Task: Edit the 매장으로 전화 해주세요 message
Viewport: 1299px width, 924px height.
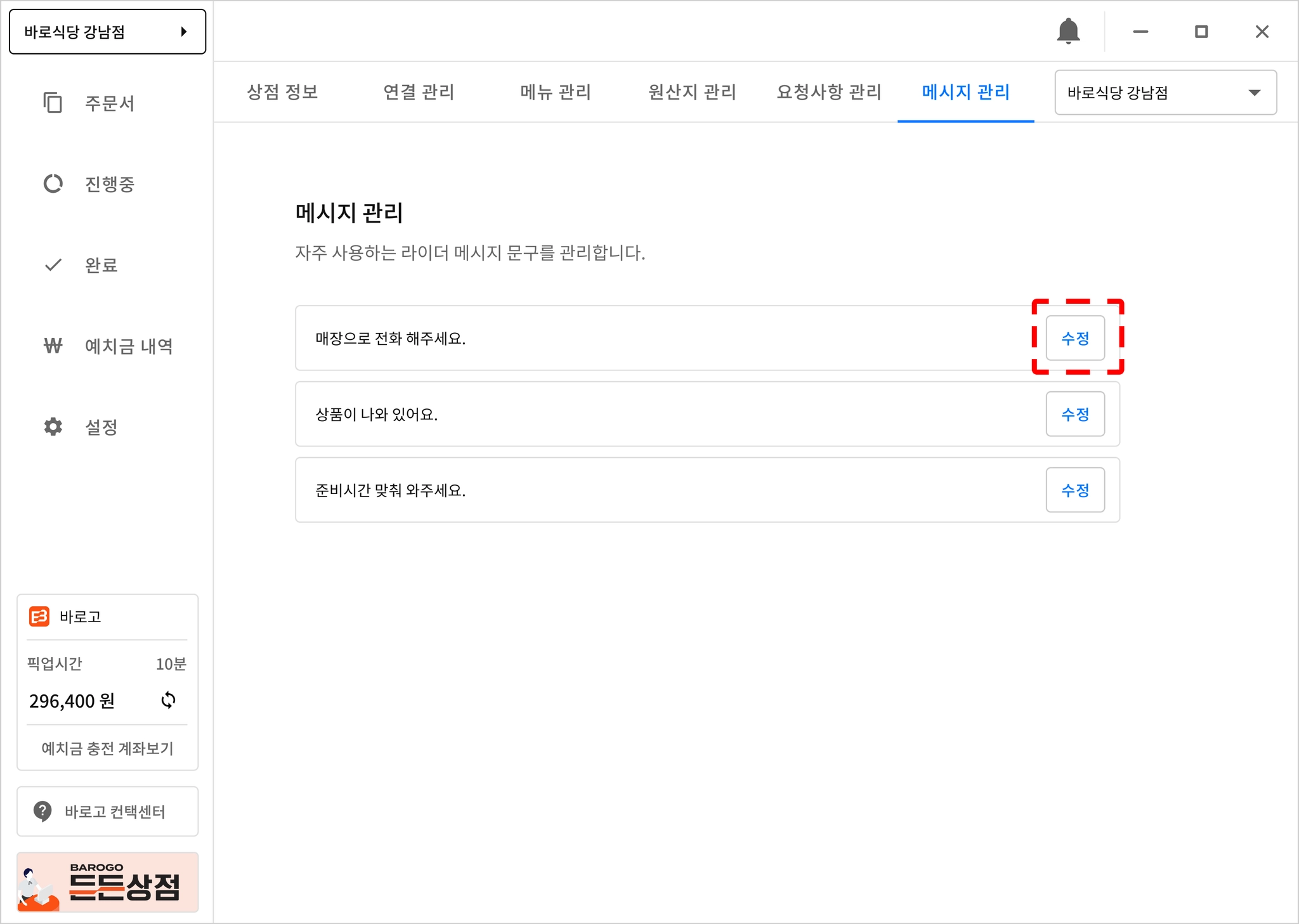Action: point(1074,338)
